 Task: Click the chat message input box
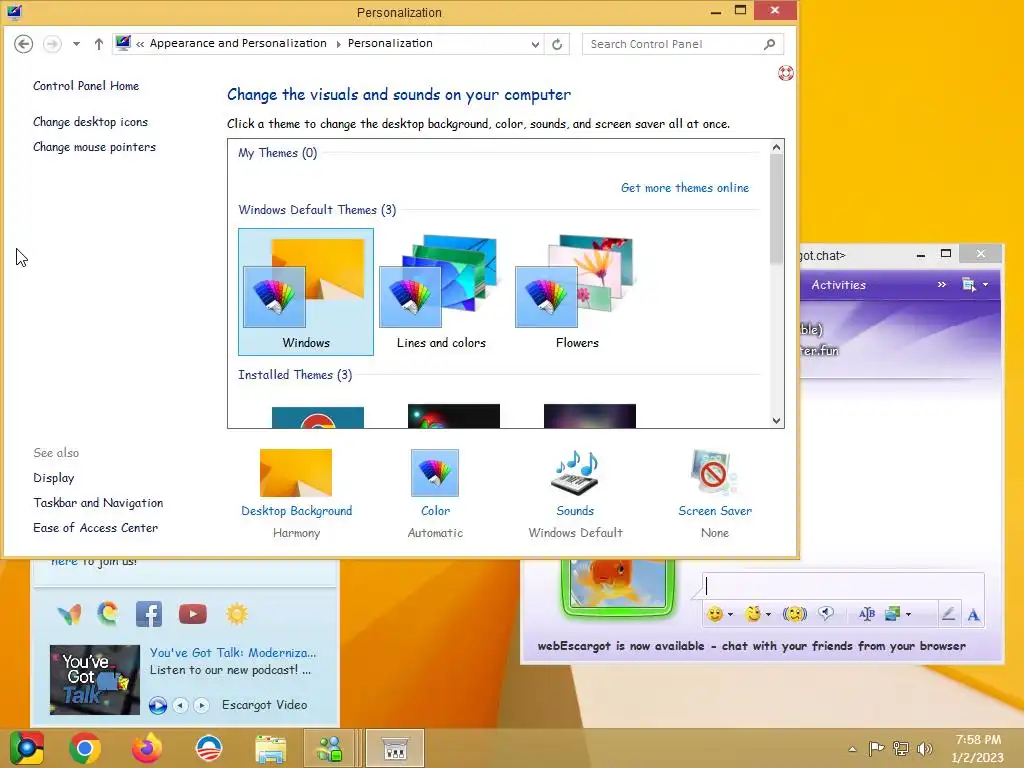pos(842,586)
